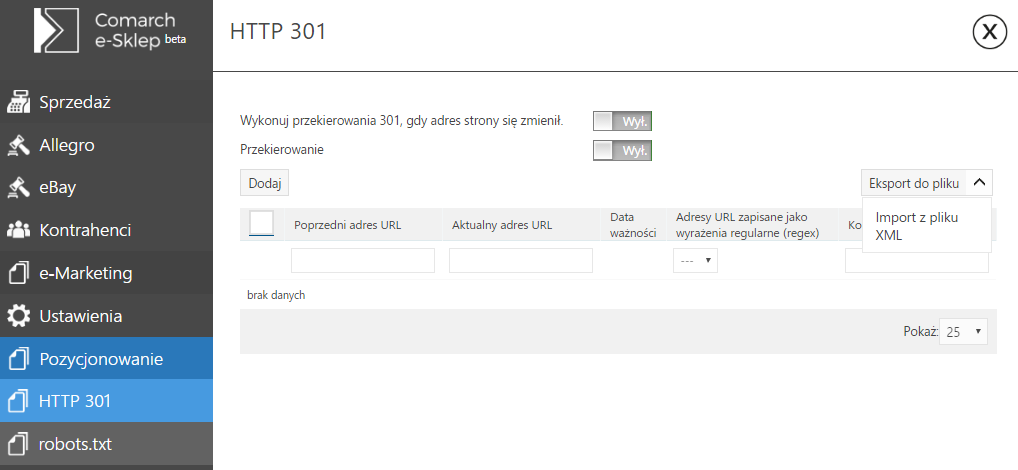
Task: Click the brak danych text
Action: pos(276,295)
